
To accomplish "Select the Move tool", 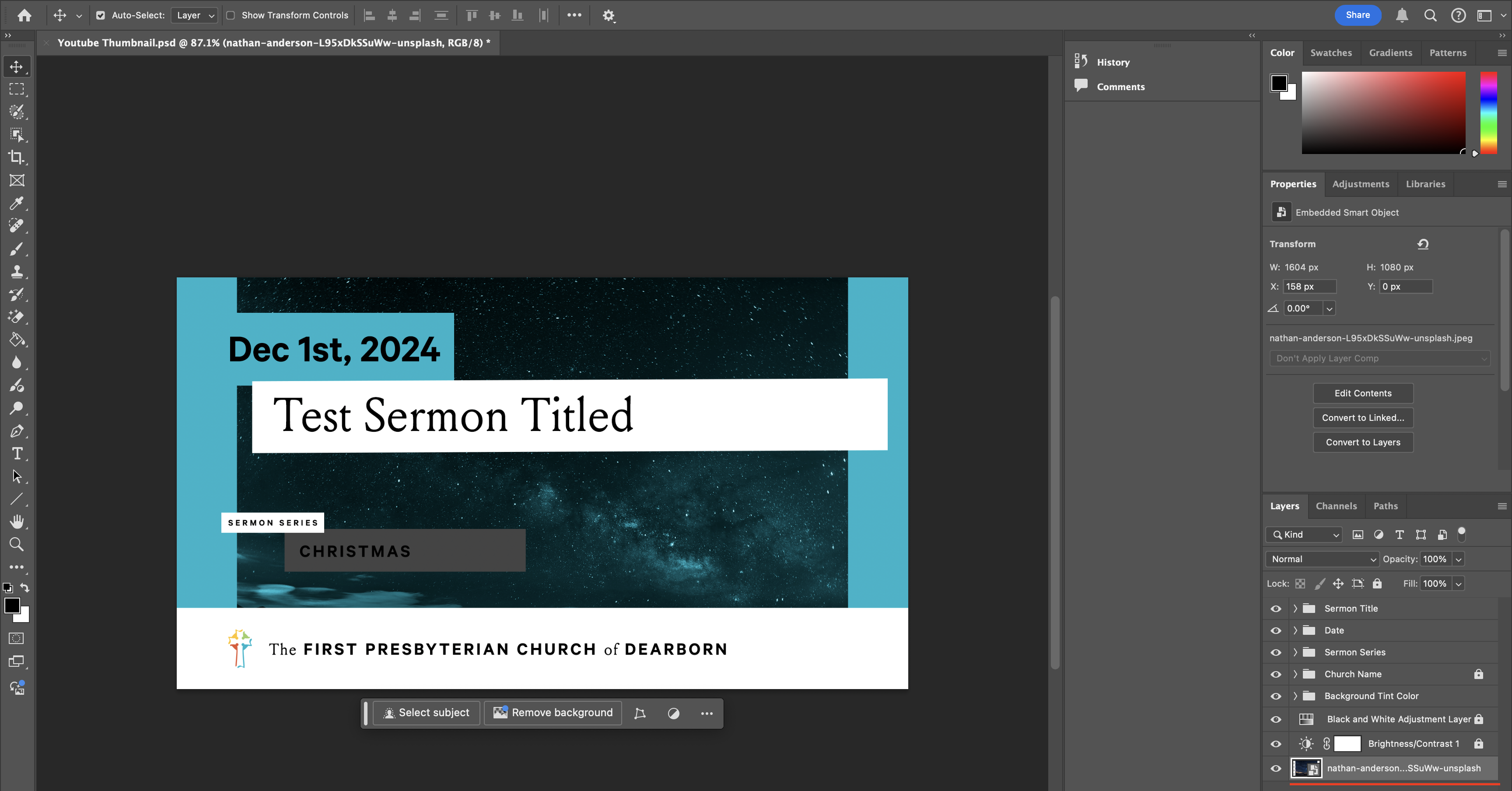I will tap(17, 66).
